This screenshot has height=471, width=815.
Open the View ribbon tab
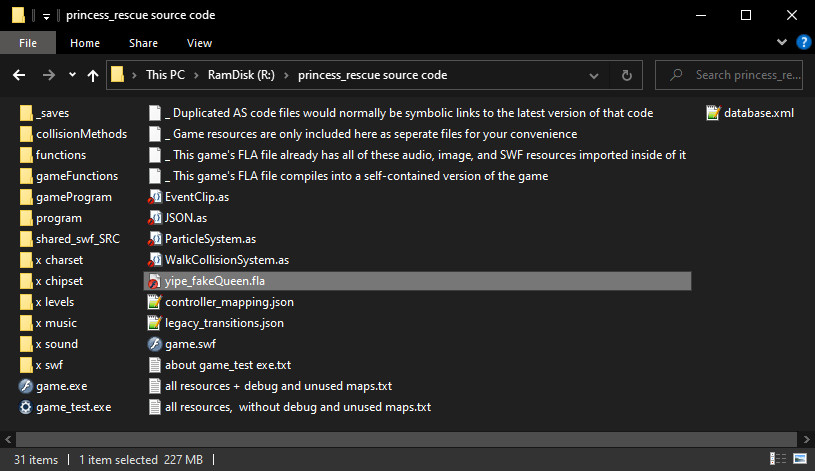click(199, 43)
